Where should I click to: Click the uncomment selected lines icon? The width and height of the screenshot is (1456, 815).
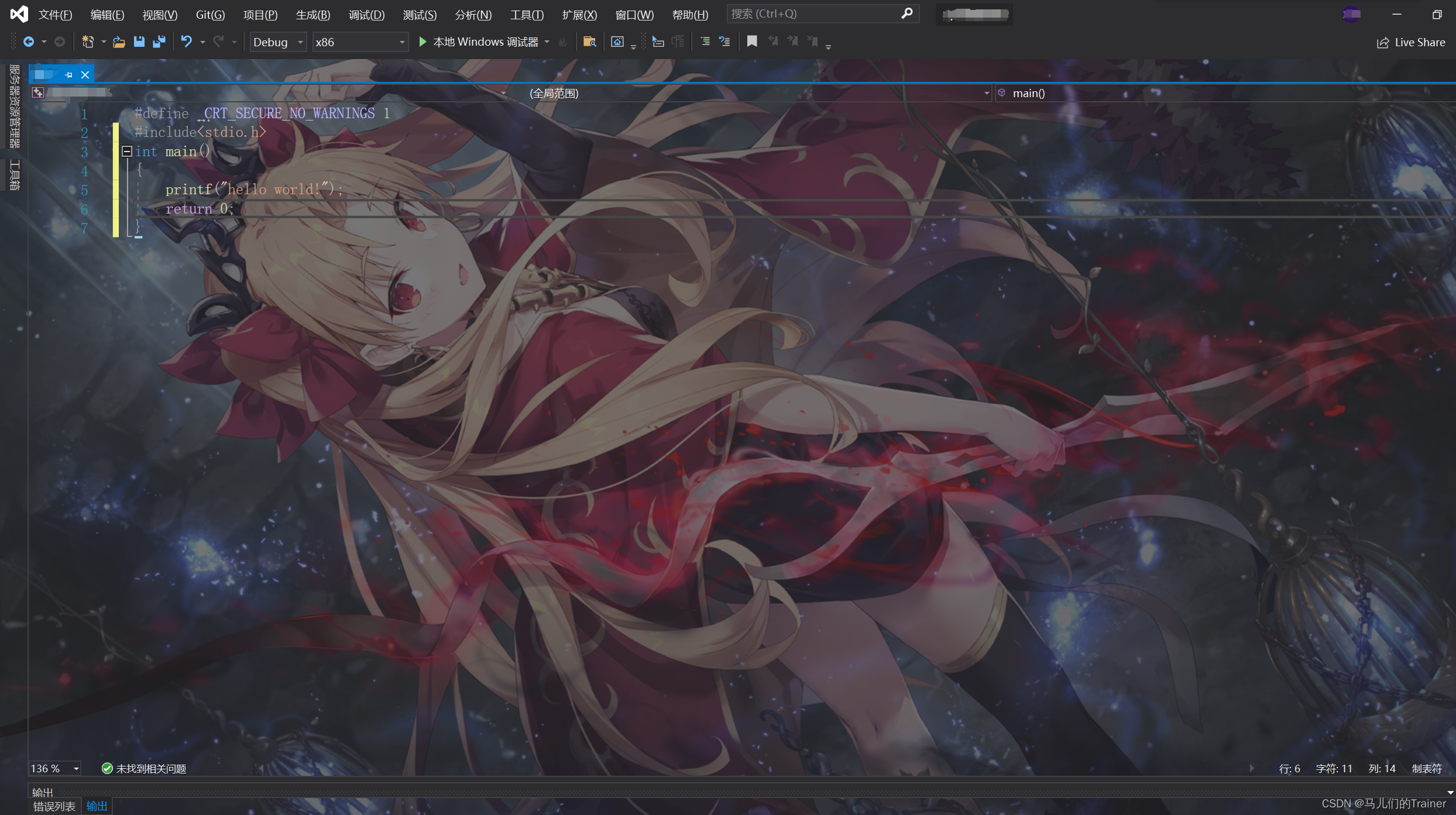coord(724,42)
